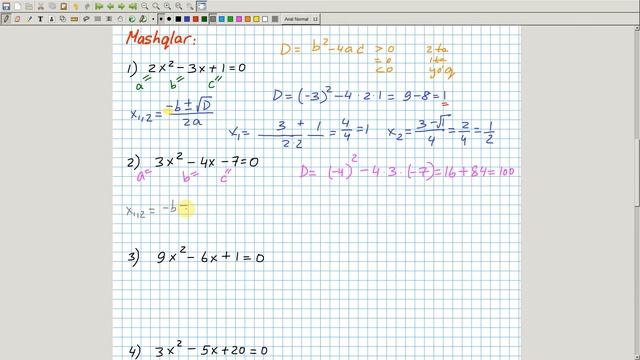
Task: Pick the dark green pen color
Action: click(204, 19)
